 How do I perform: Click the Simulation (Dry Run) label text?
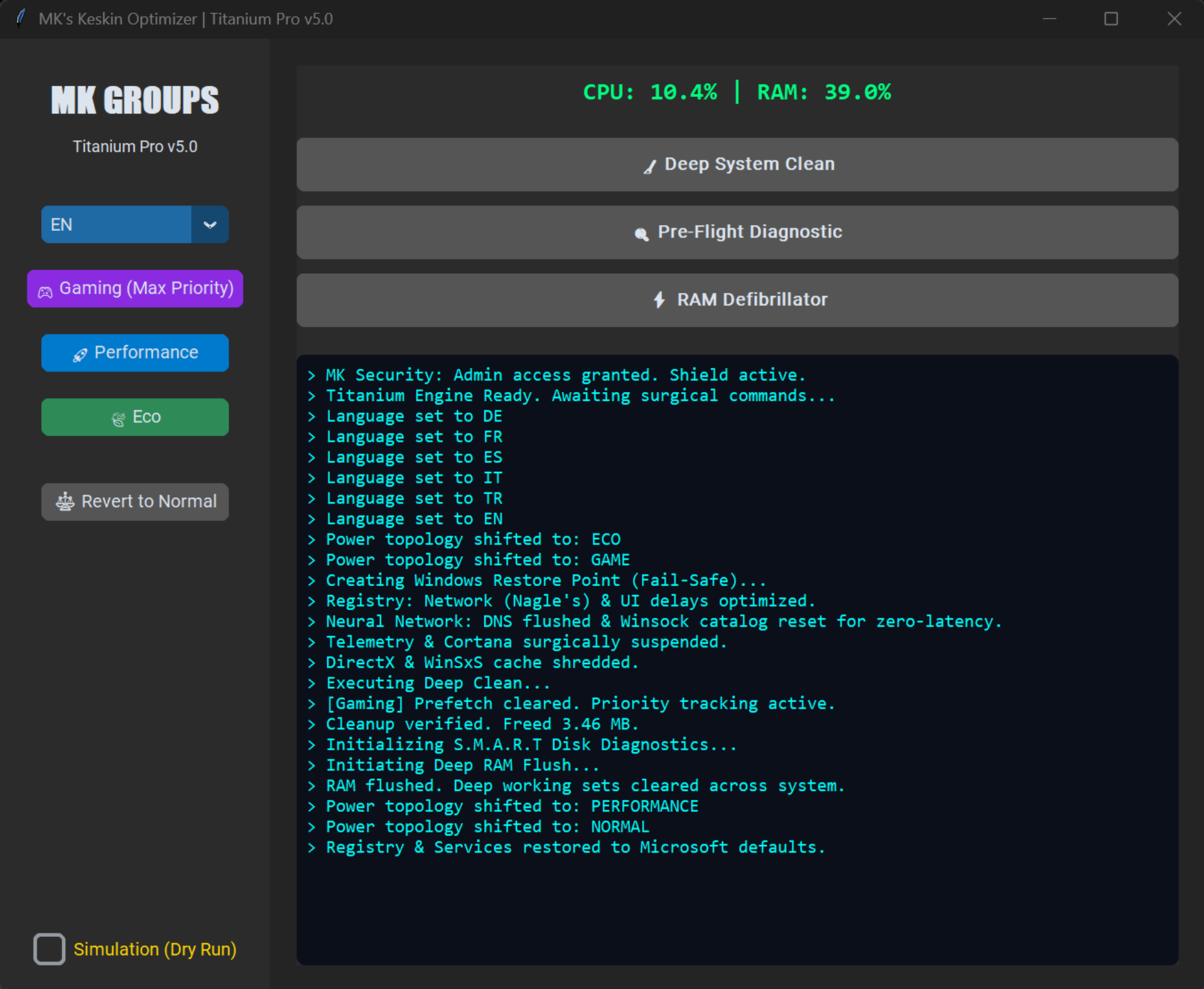tap(155, 949)
